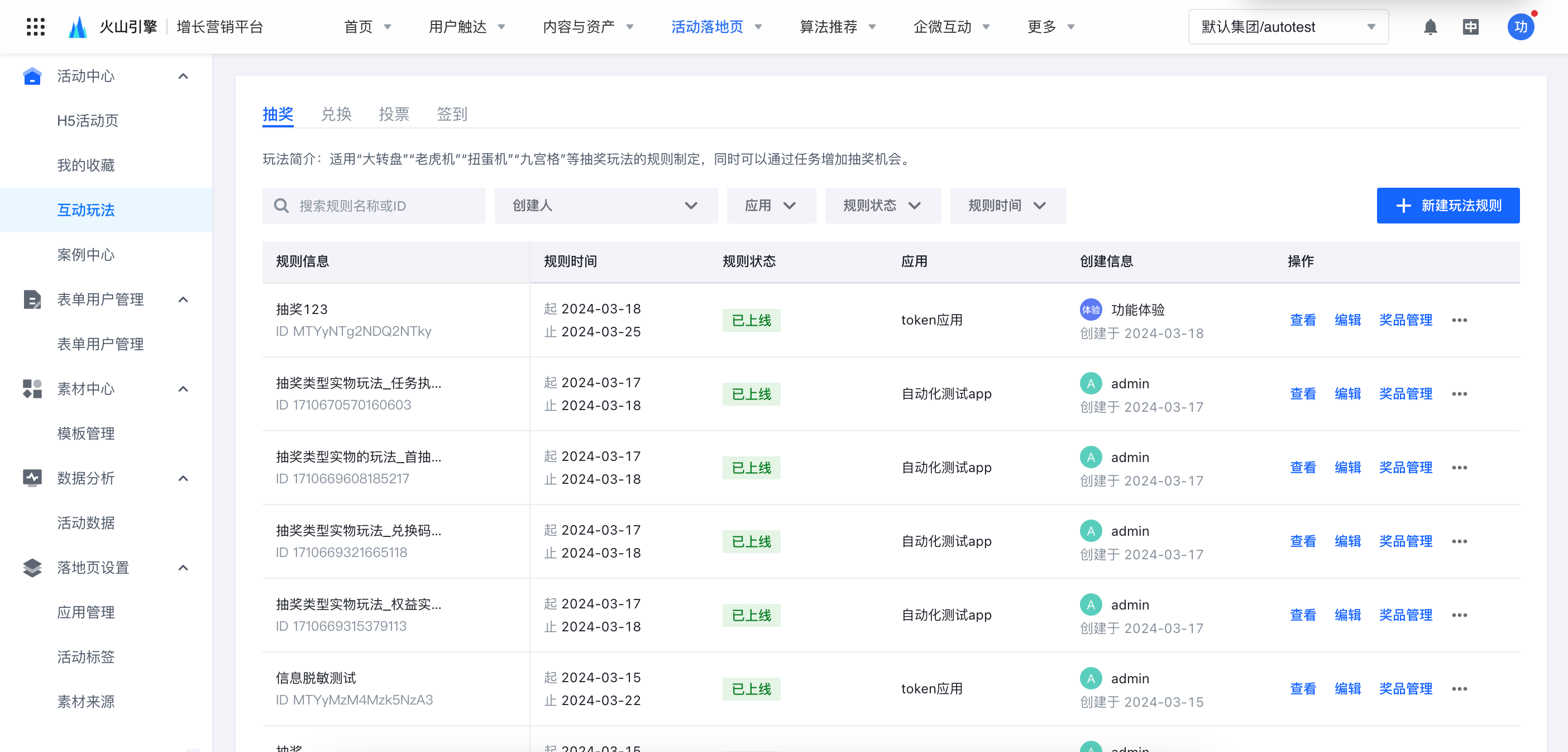Open the 规则状态 filter dropdown
This screenshot has height=752, width=1568.
click(883, 206)
